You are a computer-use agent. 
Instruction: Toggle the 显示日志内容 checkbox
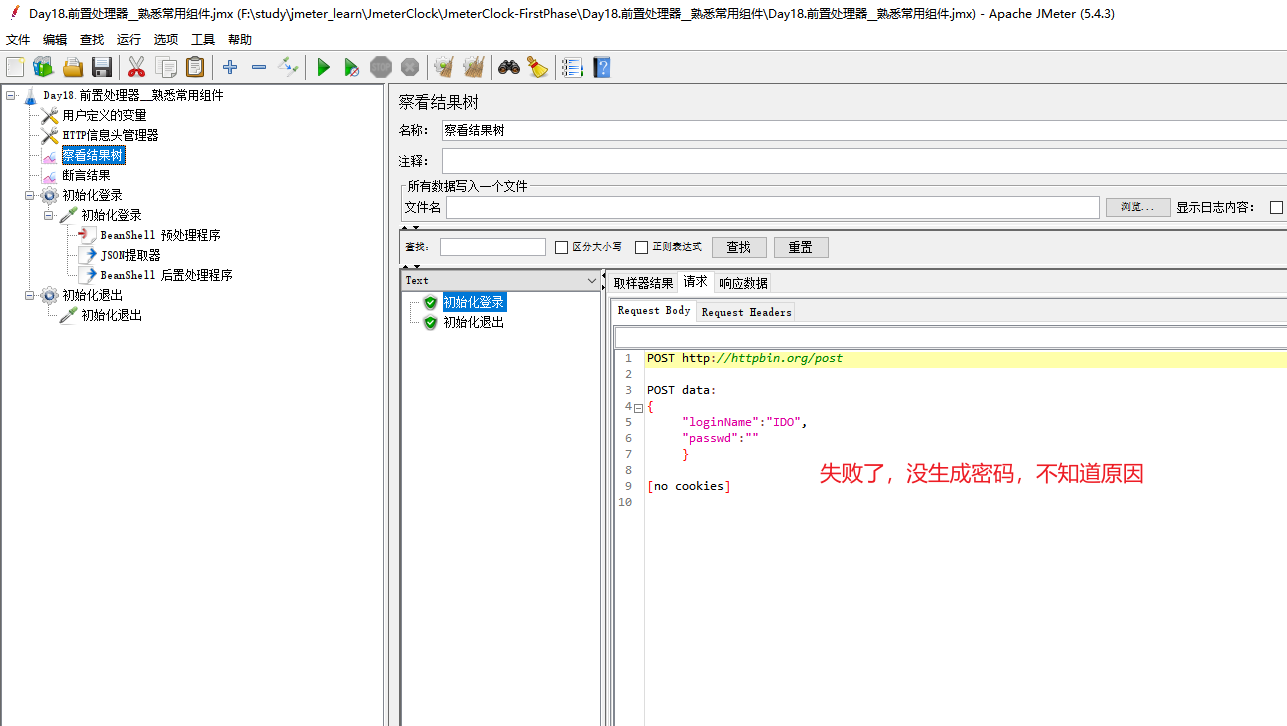point(1276,207)
